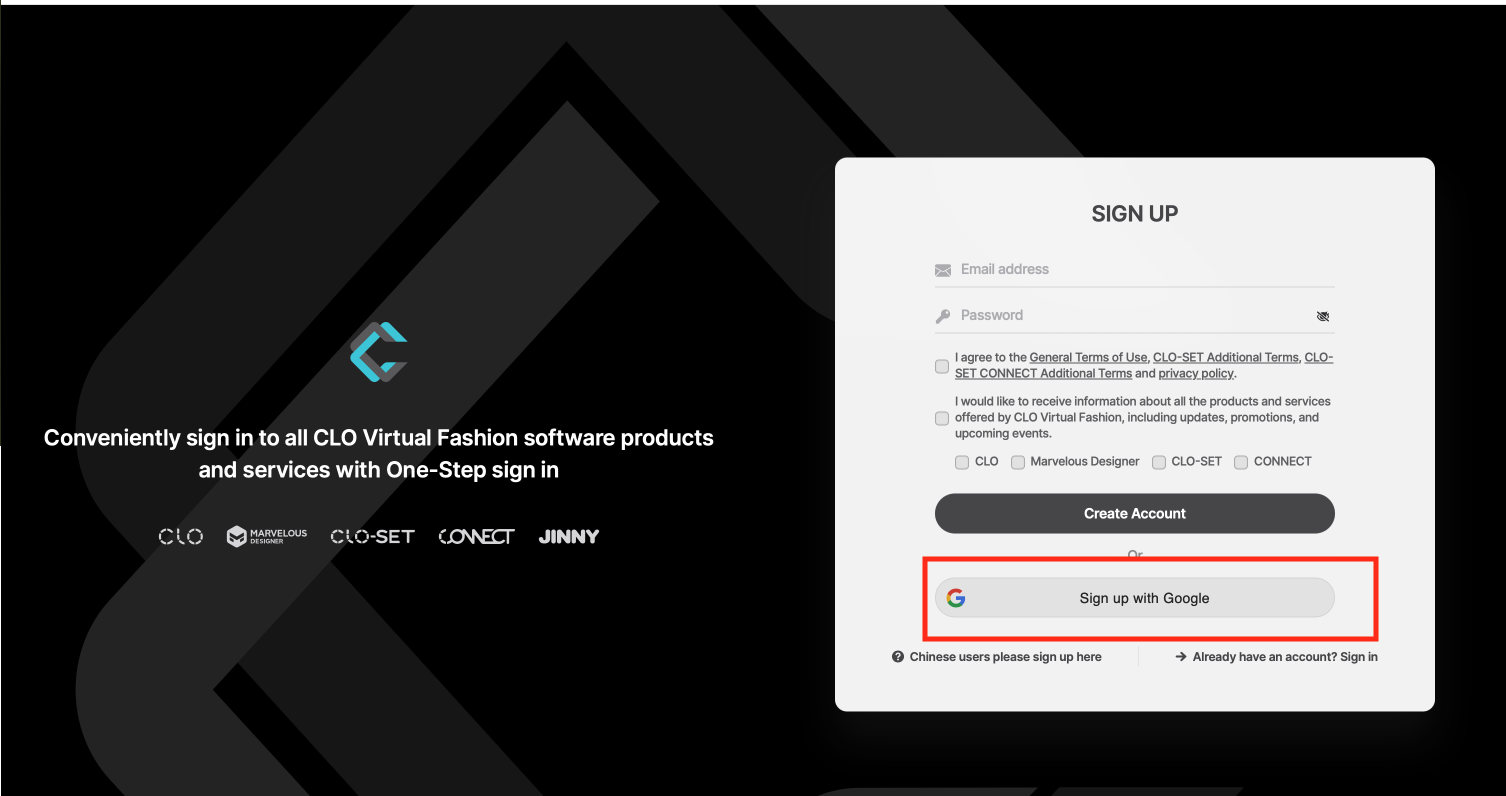Viewport: 1506px width, 796px height.
Task: Open the privacy policy link
Action: [x=1196, y=373]
